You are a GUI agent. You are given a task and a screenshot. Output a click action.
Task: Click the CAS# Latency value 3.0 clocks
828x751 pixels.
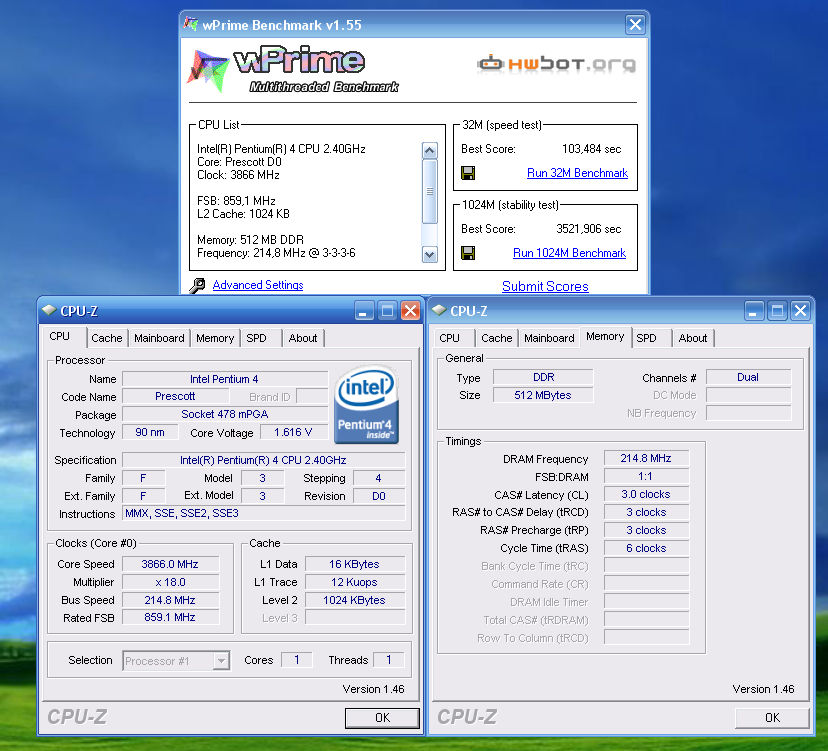pyautogui.click(x=646, y=494)
